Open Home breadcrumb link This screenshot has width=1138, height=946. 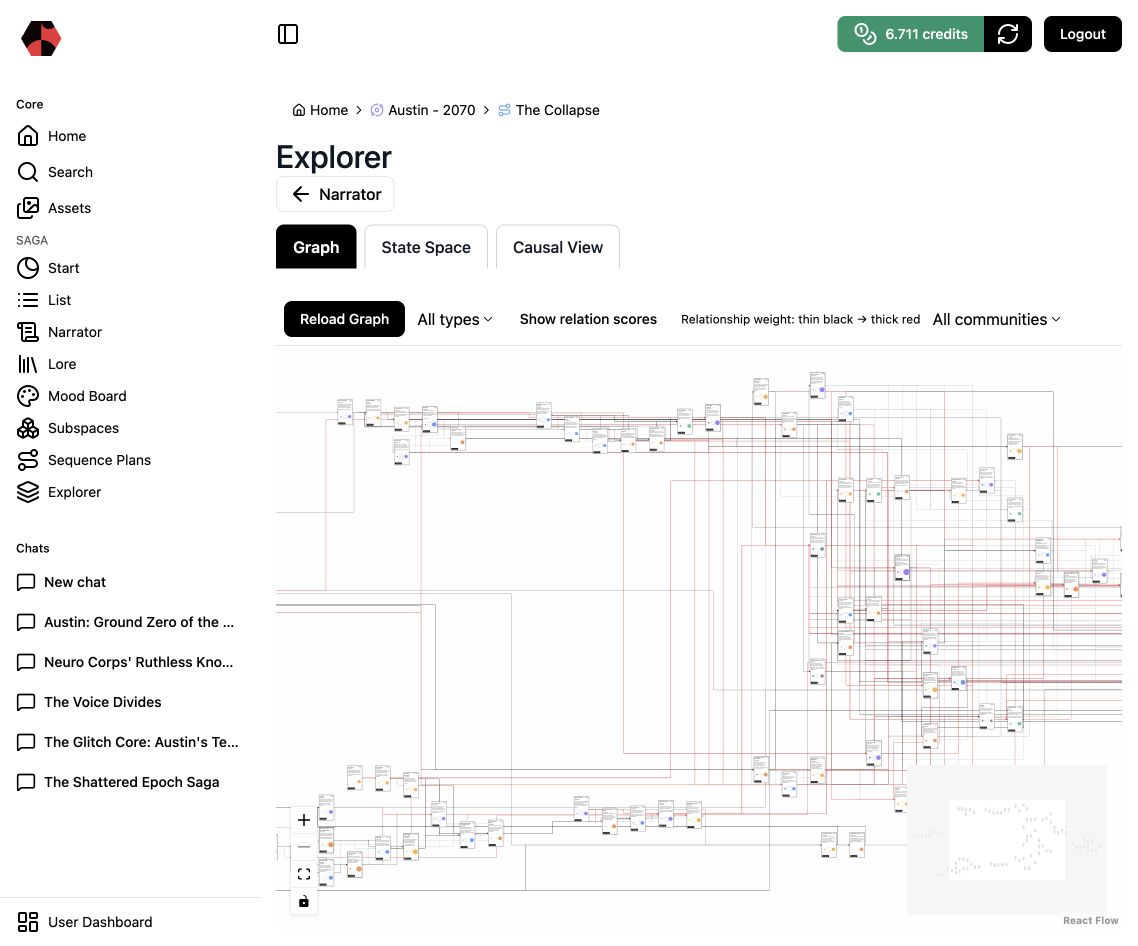click(x=329, y=110)
